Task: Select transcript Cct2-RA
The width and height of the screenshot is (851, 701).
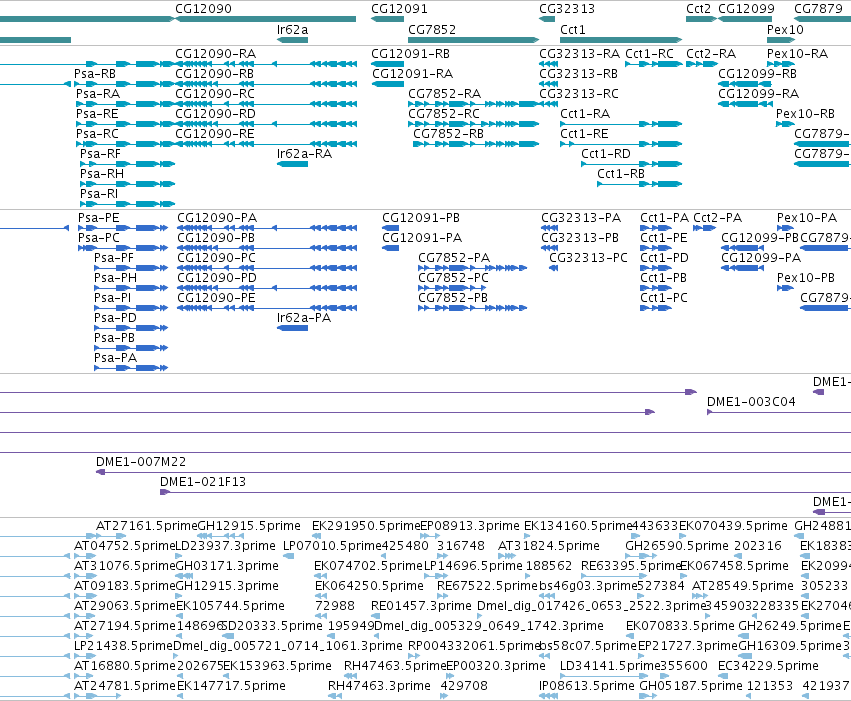Action: pos(710,54)
